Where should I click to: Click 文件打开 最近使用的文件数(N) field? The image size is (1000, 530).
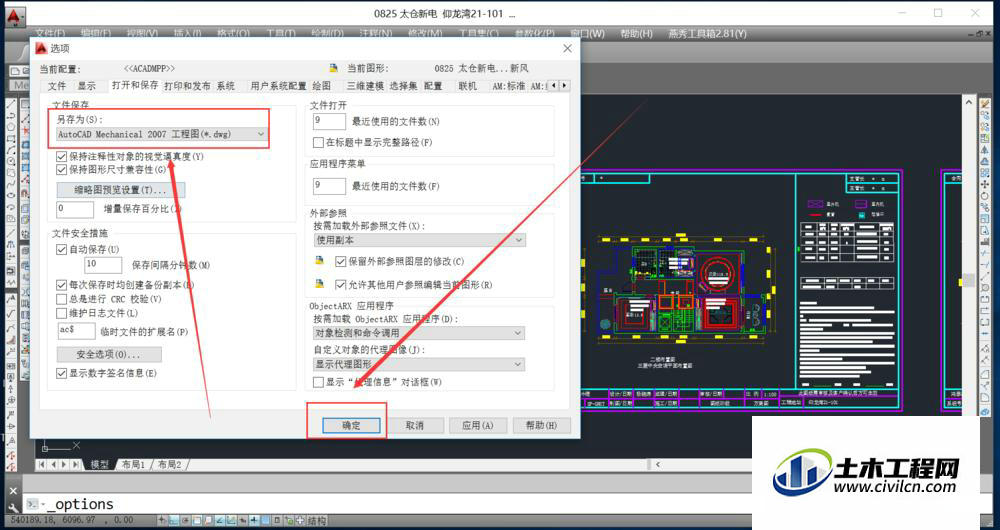[x=329, y=121]
